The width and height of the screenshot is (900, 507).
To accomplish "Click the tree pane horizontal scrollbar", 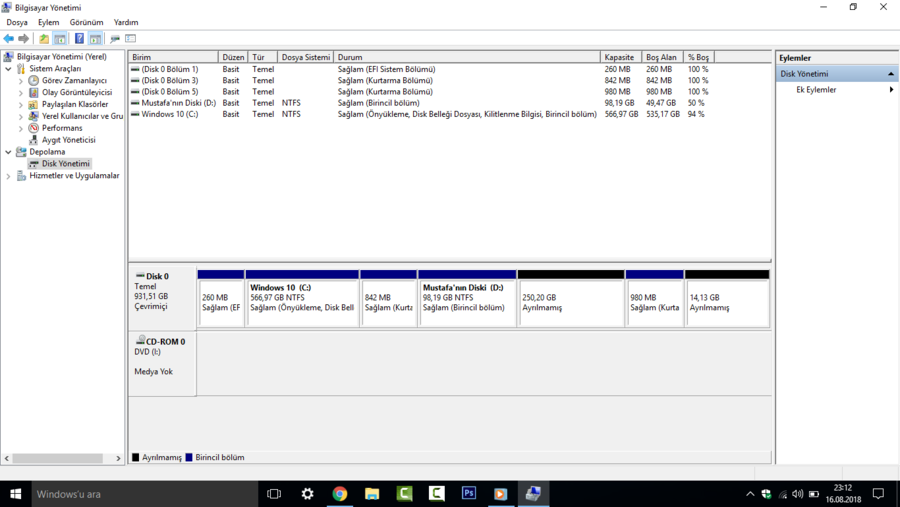I will [57, 458].
